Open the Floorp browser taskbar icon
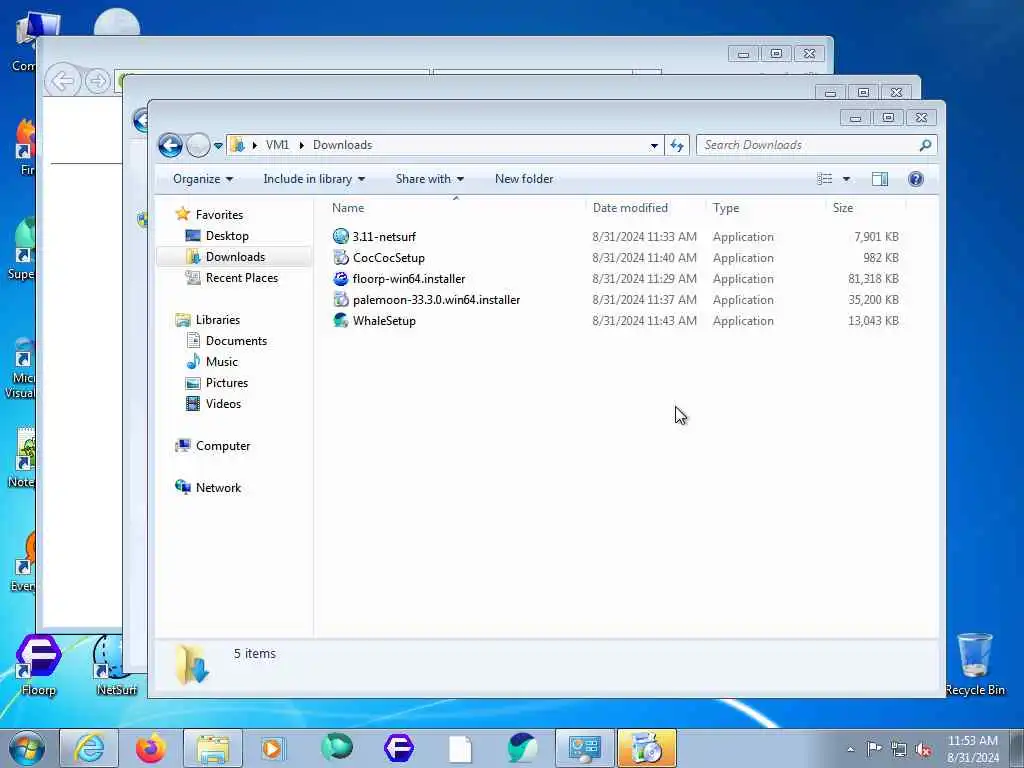Viewport: 1024px width, 768px height. tap(399, 748)
